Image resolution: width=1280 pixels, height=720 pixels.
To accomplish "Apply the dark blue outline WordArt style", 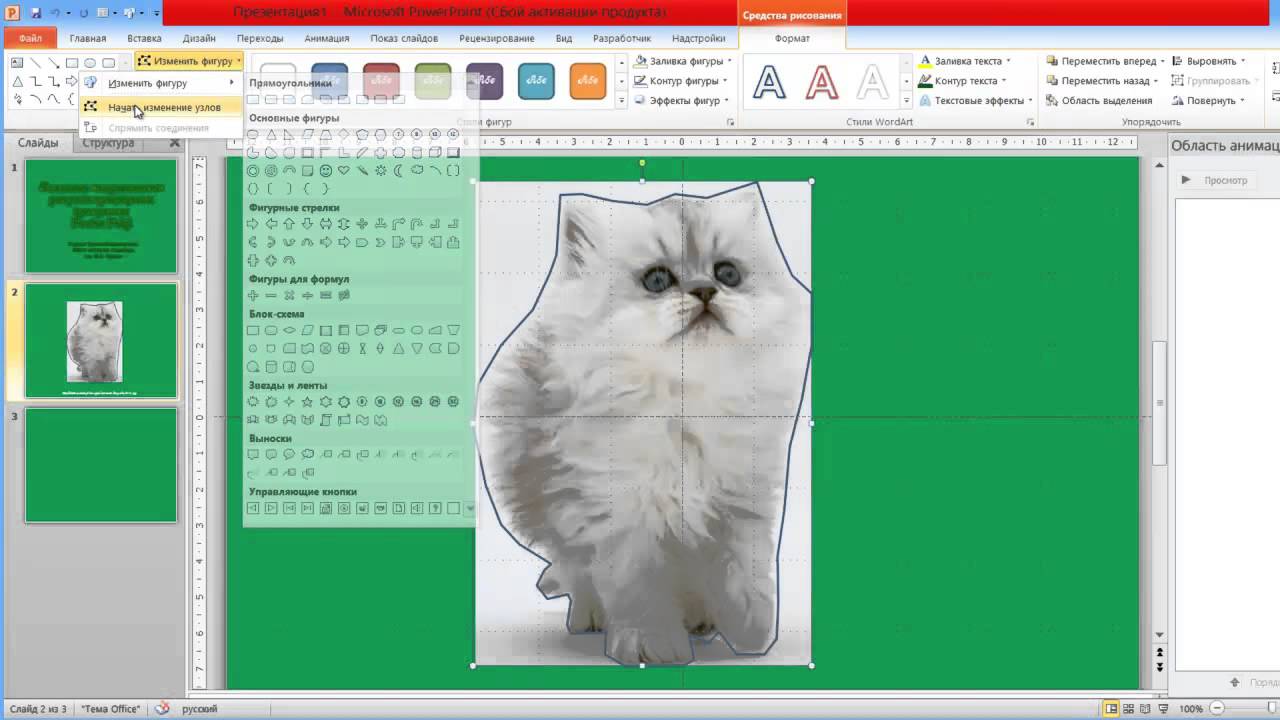I will pyautogui.click(x=770, y=81).
